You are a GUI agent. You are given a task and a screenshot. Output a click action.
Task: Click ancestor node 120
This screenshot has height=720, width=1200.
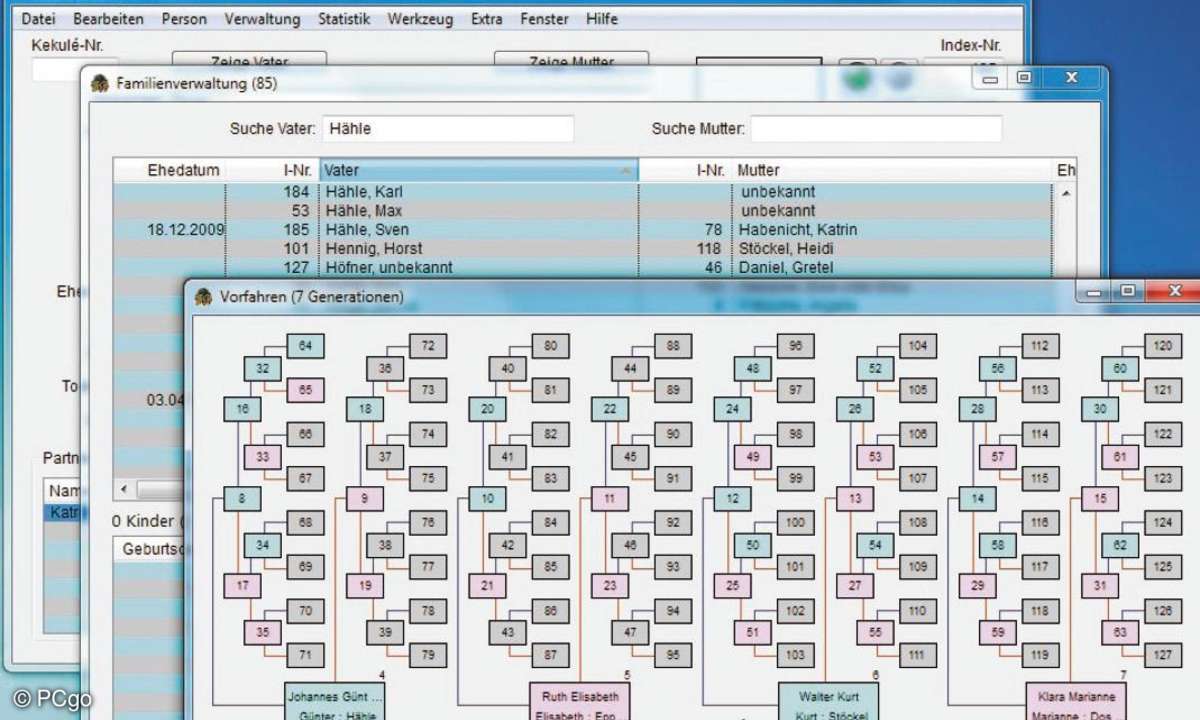click(x=1163, y=346)
